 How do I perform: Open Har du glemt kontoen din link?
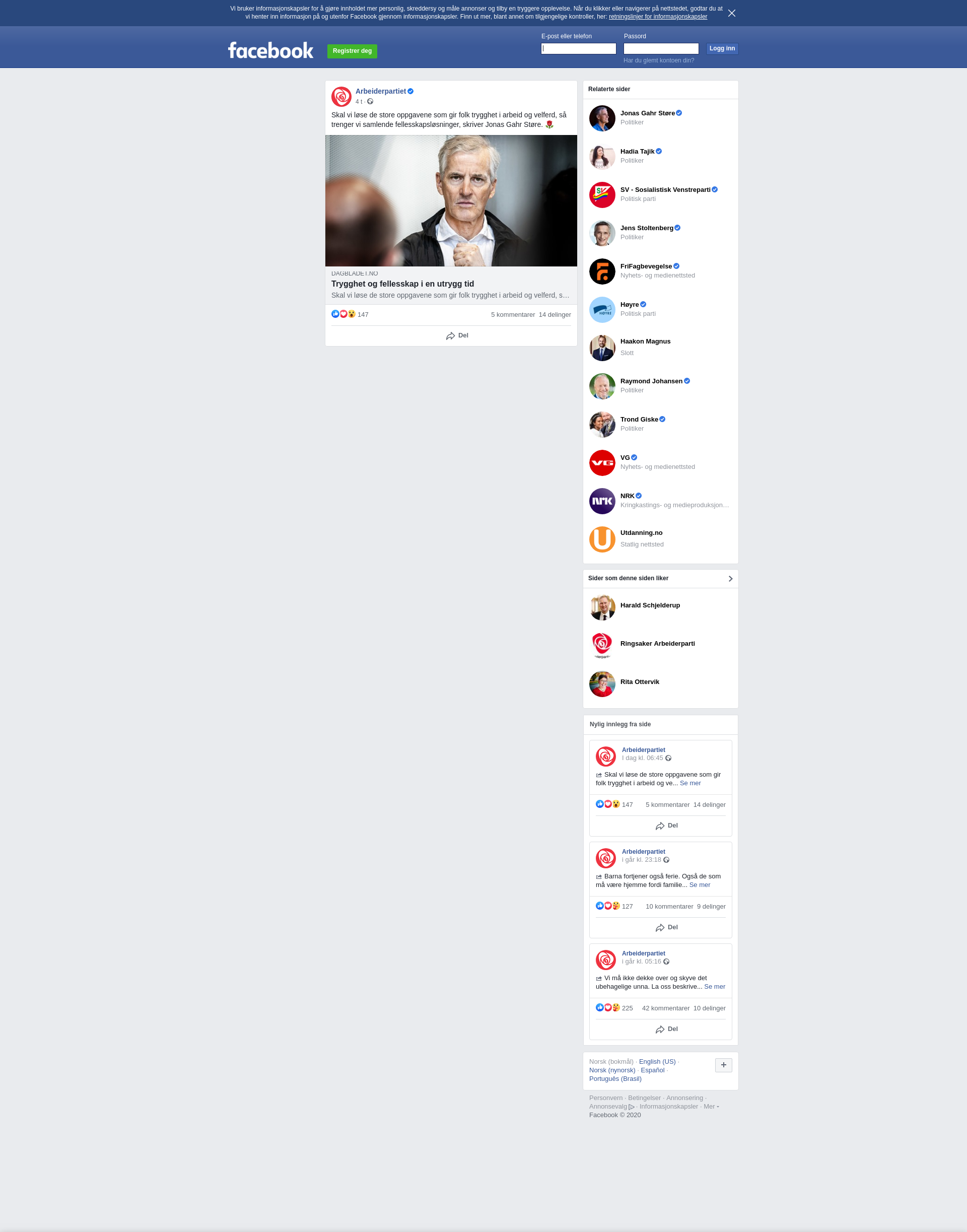[658, 60]
